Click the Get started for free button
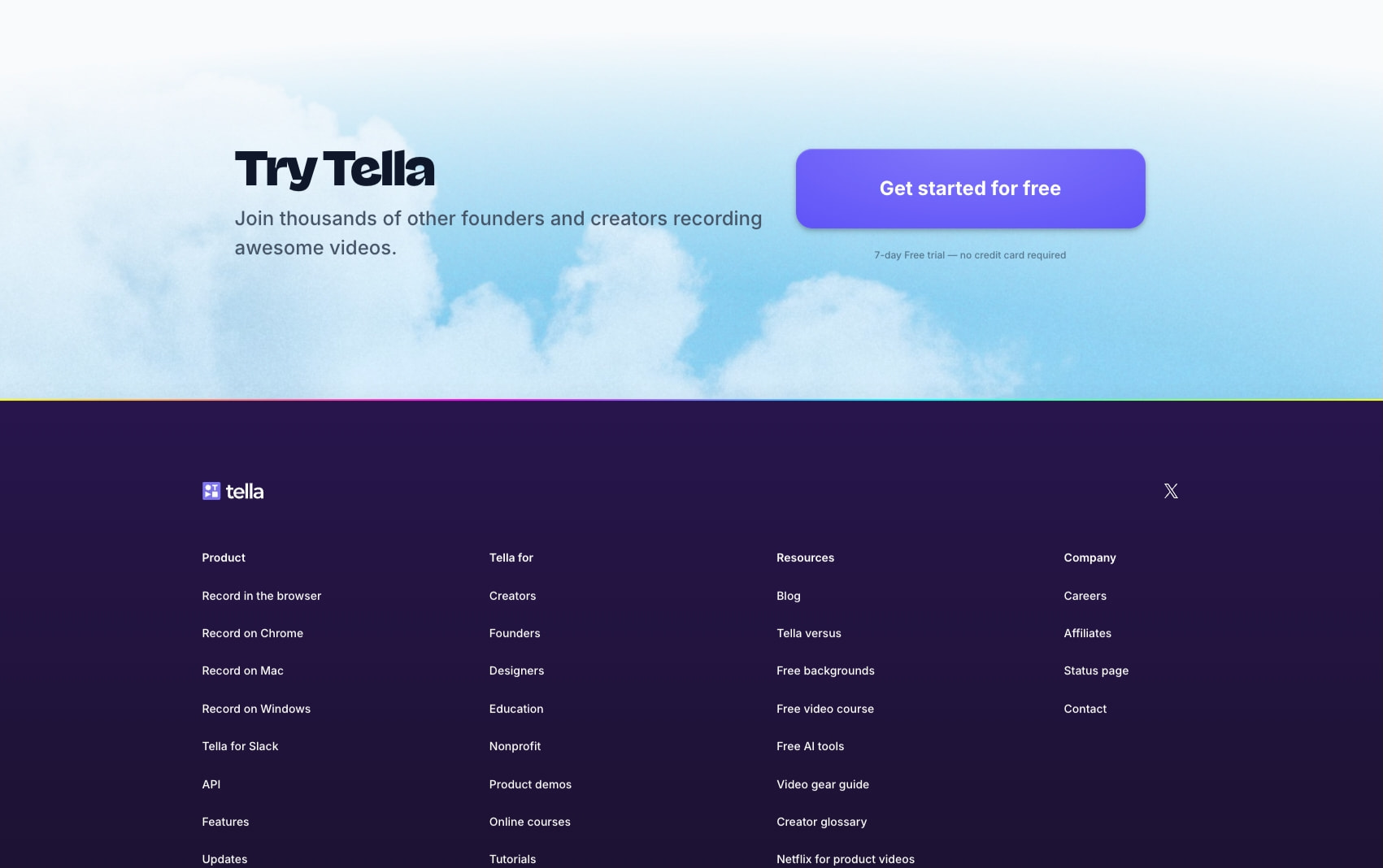 click(x=970, y=189)
